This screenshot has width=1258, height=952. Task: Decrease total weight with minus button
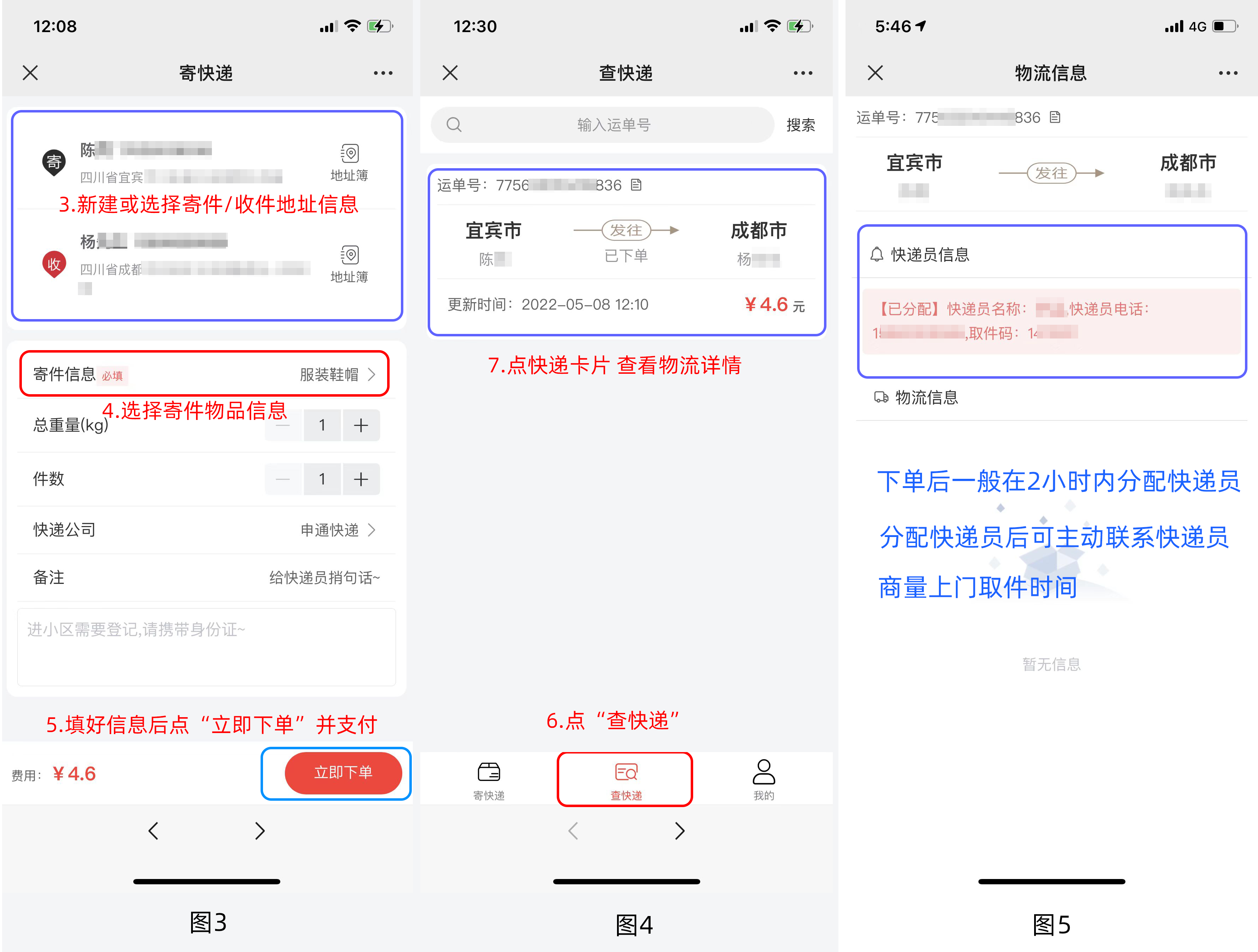283,425
